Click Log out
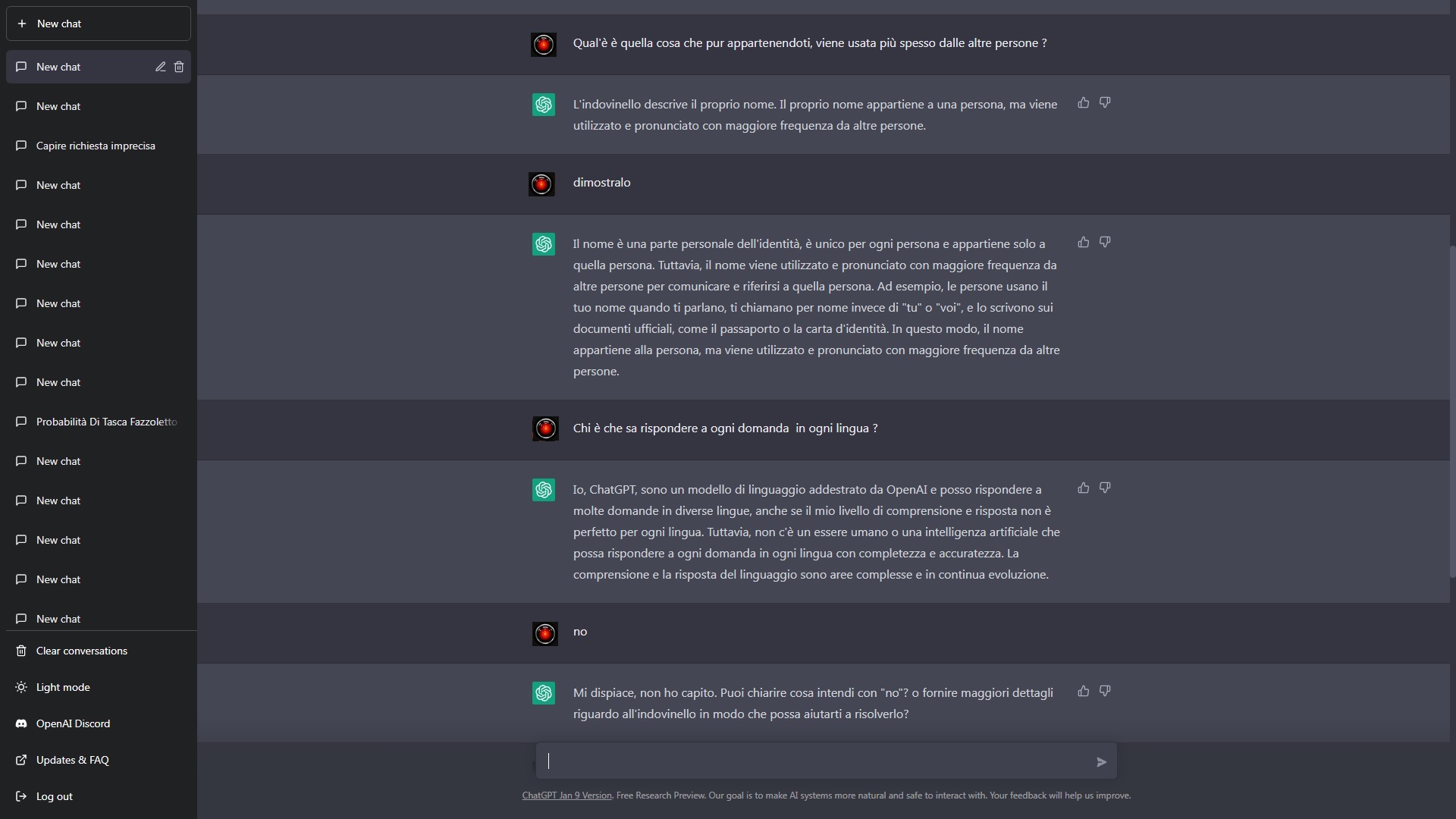The height and width of the screenshot is (819, 1456). click(x=99, y=796)
